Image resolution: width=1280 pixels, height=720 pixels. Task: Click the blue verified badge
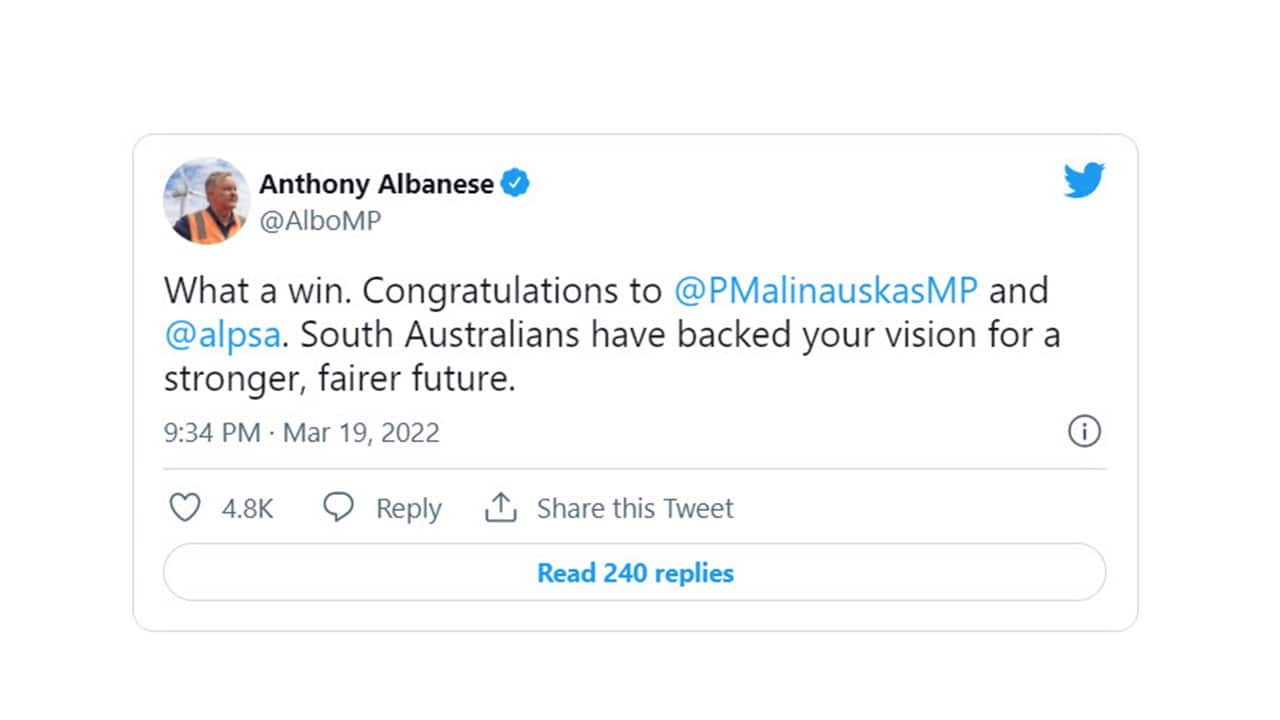point(515,184)
